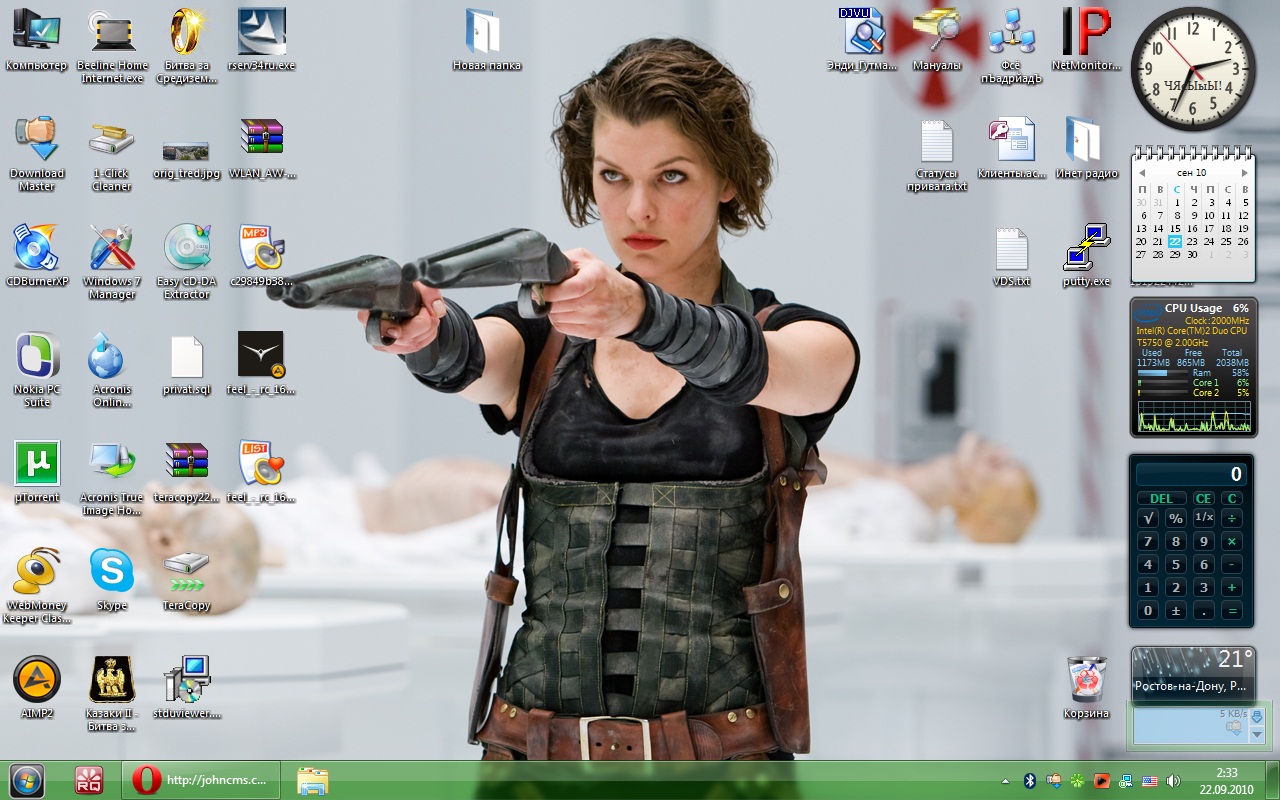This screenshot has height=800, width=1280.
Task: Open the weather gadget for Ростов-на-Дону
Action: pos(1193,674)
